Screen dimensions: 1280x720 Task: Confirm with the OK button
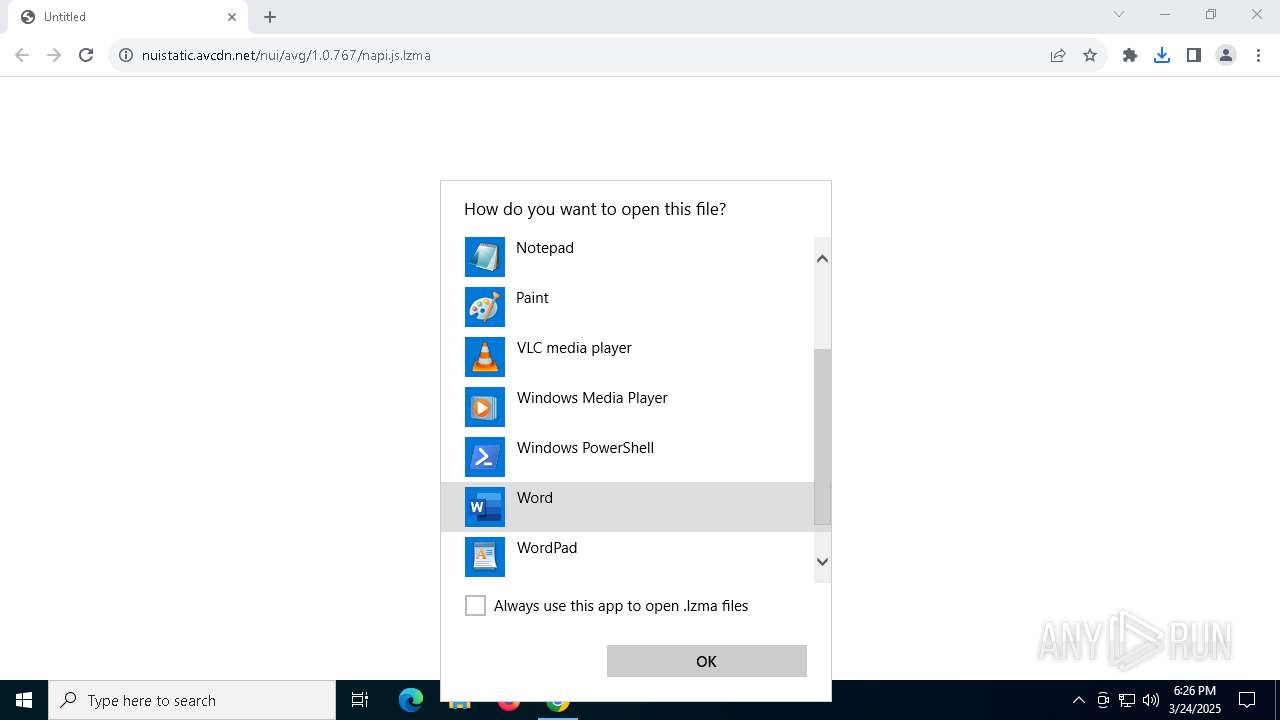(707, 661)
